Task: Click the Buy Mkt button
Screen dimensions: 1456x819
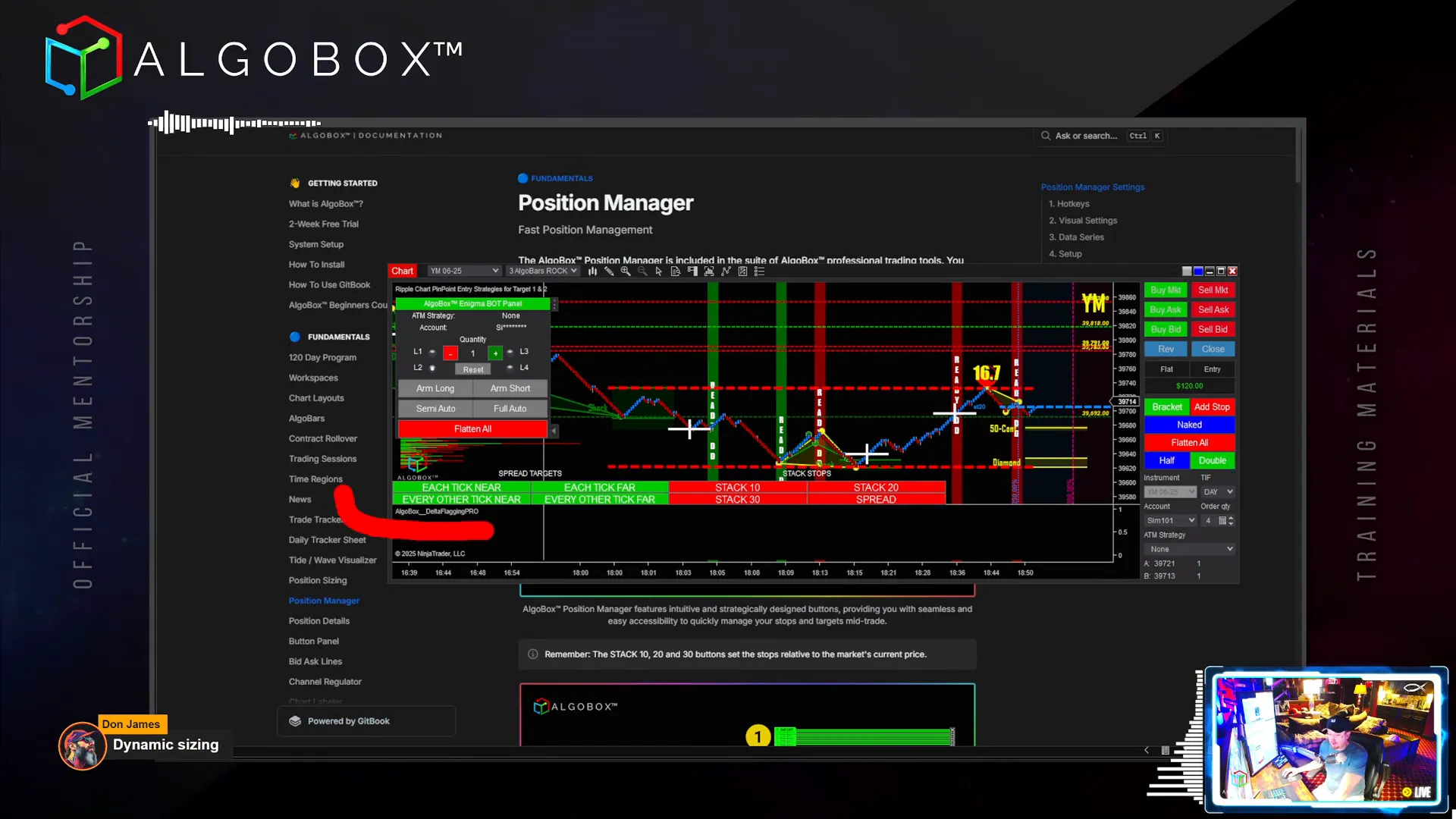Action: click(1166, 290)
